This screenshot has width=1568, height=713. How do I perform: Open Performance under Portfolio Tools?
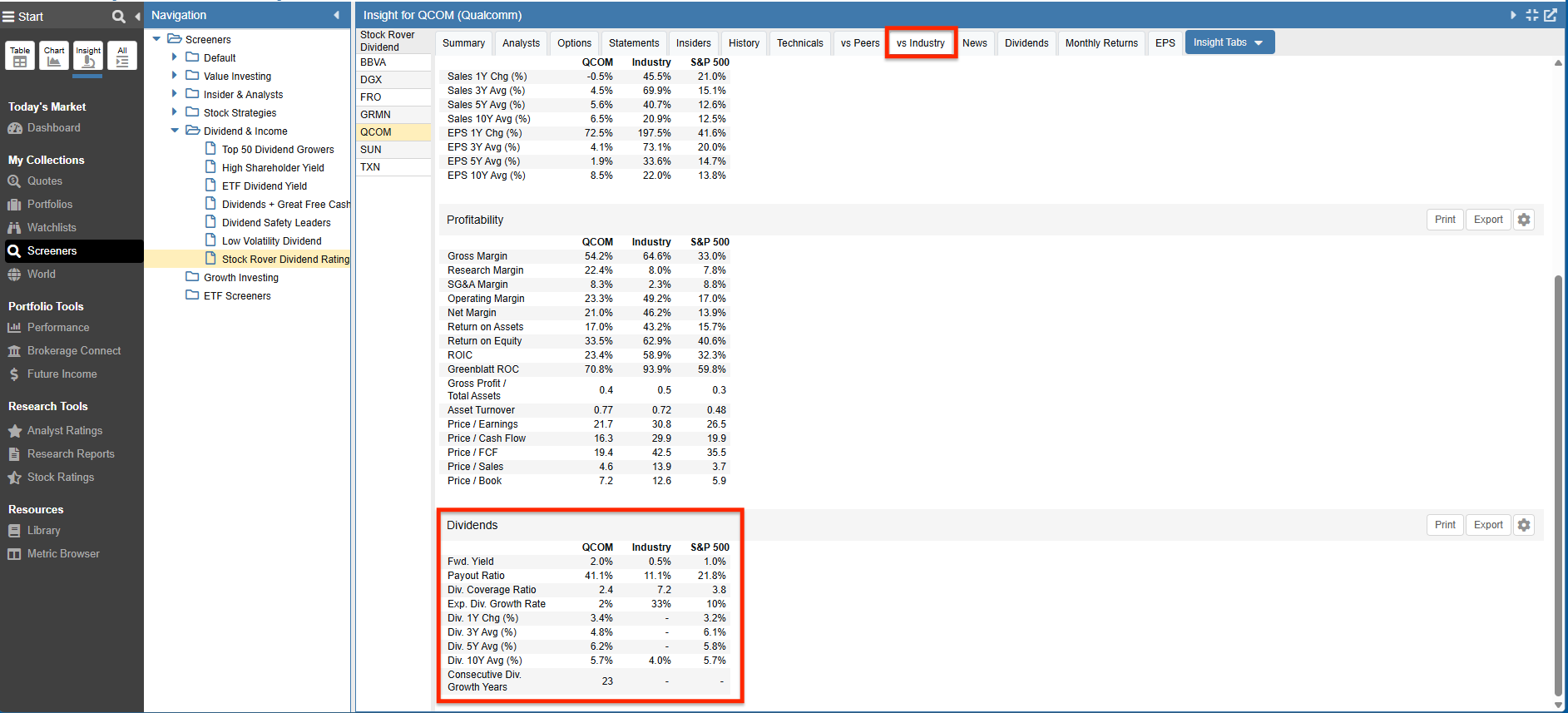click(x=57, y=327)
